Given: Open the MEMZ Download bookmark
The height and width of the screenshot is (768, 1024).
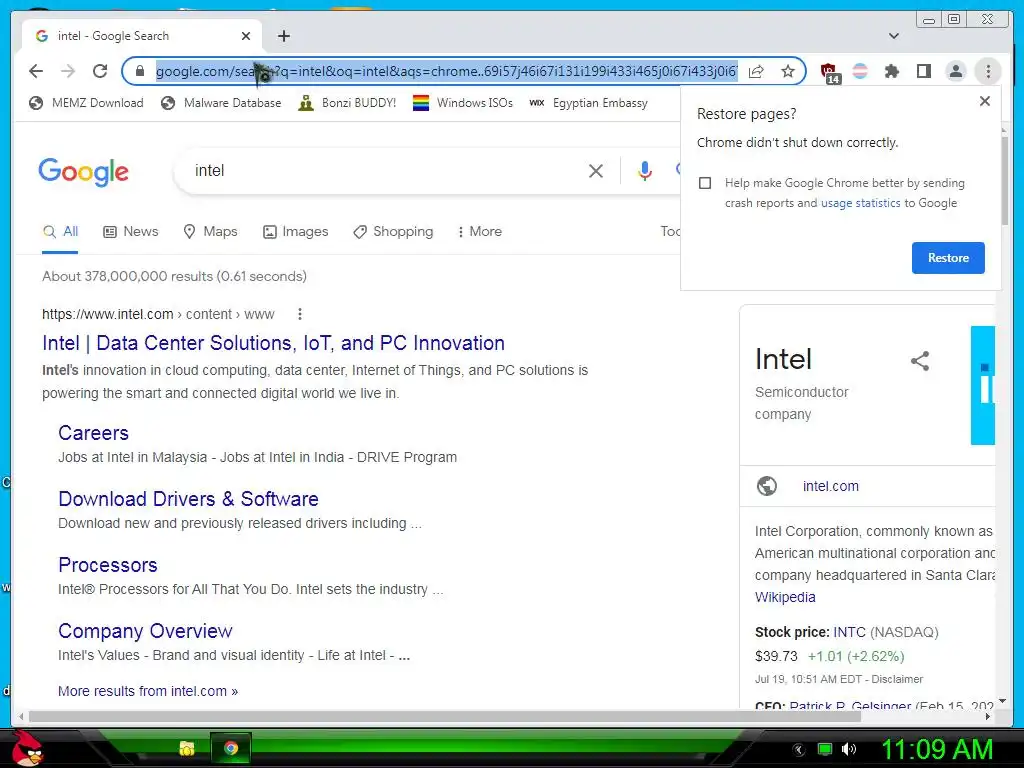Looking at the screenshot, I should click(86, 103).
